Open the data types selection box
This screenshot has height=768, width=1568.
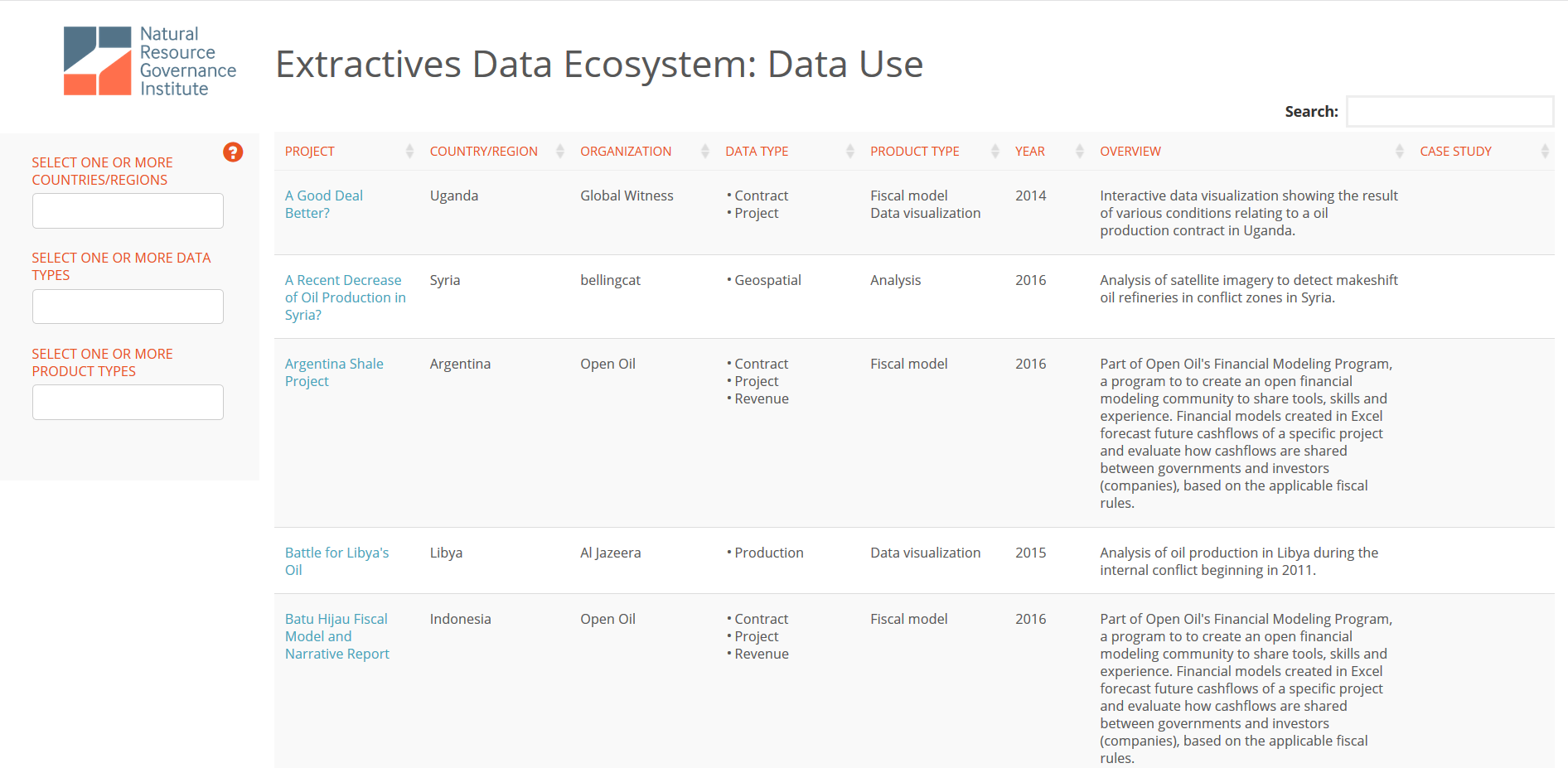pos(128,307)
